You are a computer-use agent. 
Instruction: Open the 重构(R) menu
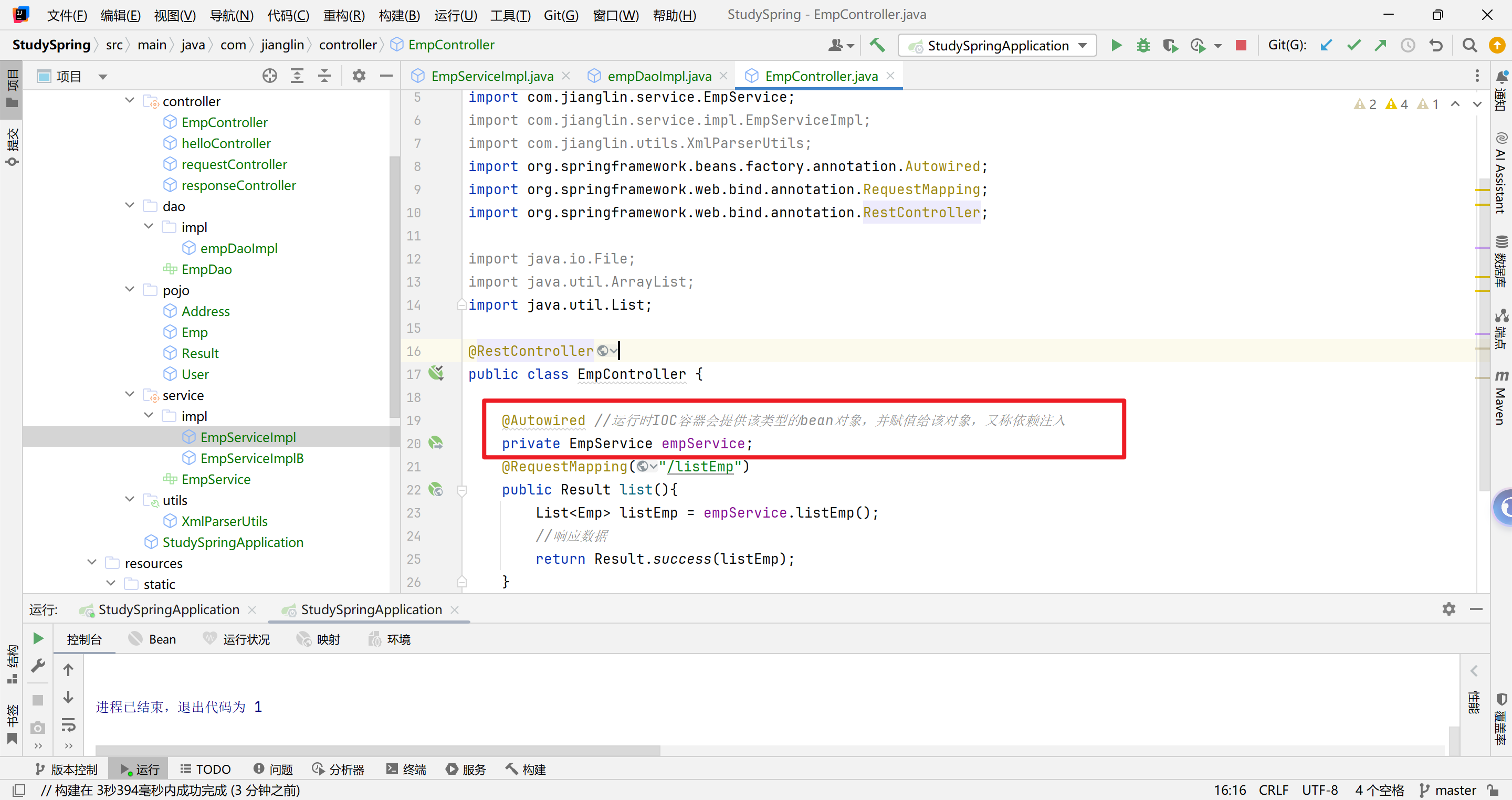coord(343,15)
